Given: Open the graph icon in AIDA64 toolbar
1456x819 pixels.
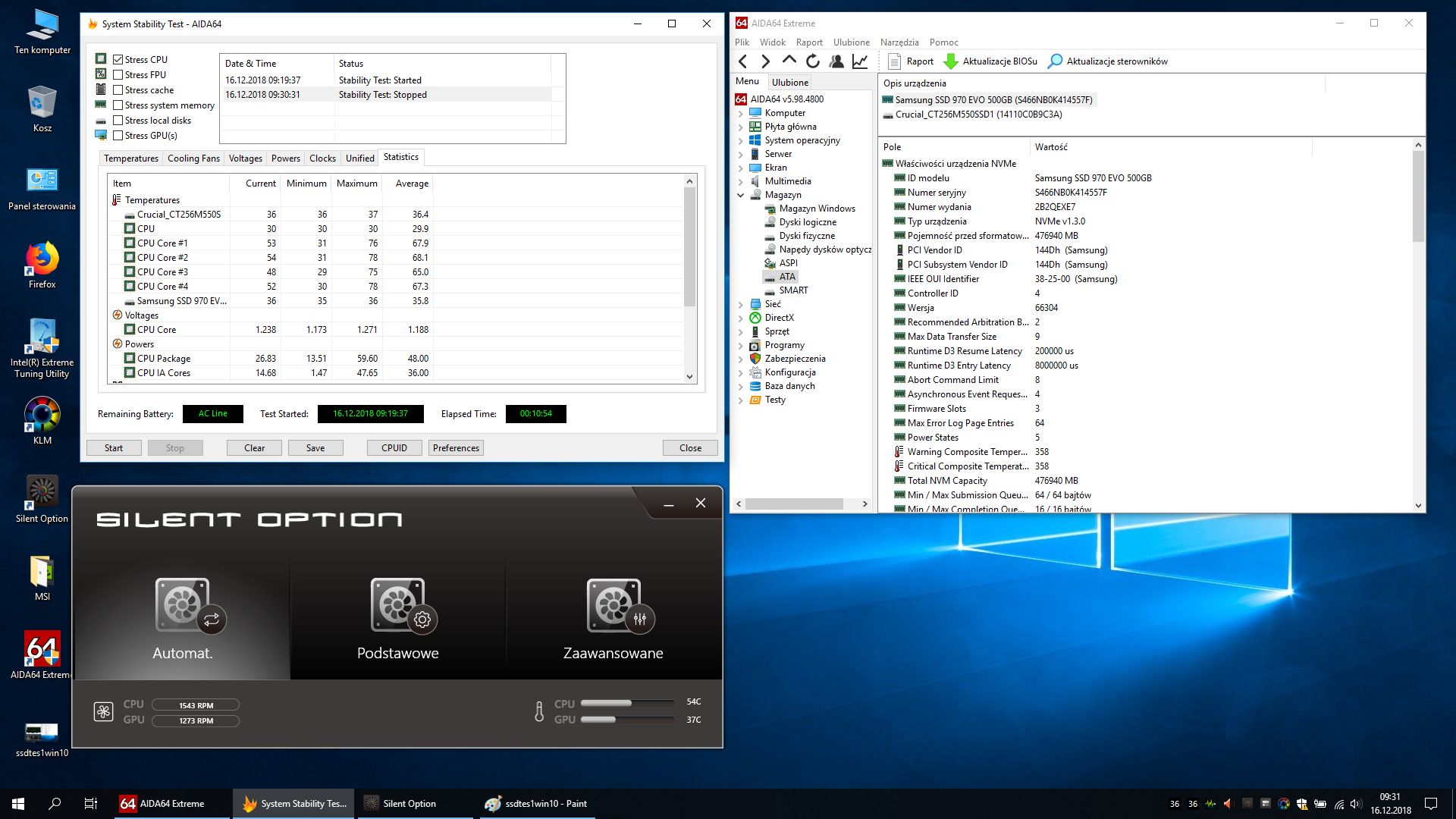Looking at the screenshot, I should (860, 61).
